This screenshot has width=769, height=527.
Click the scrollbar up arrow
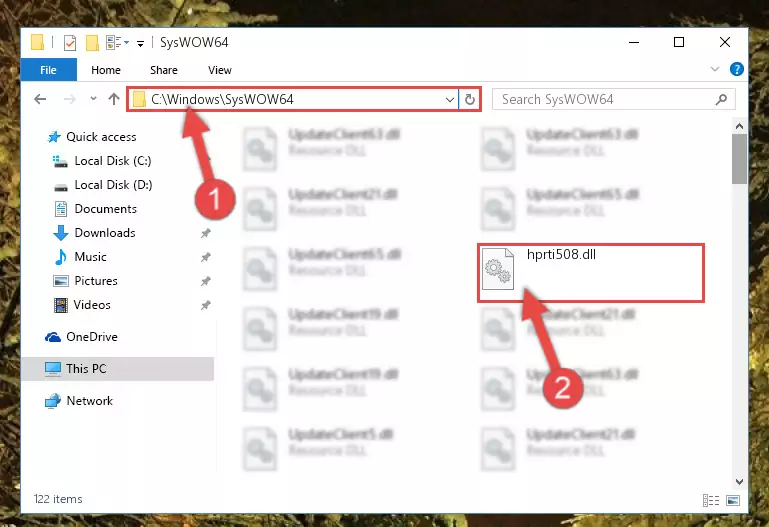coord(739,126)
